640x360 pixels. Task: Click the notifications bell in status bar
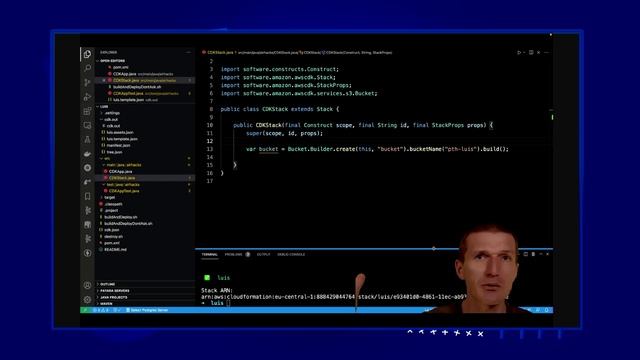[x=547, y=310]
